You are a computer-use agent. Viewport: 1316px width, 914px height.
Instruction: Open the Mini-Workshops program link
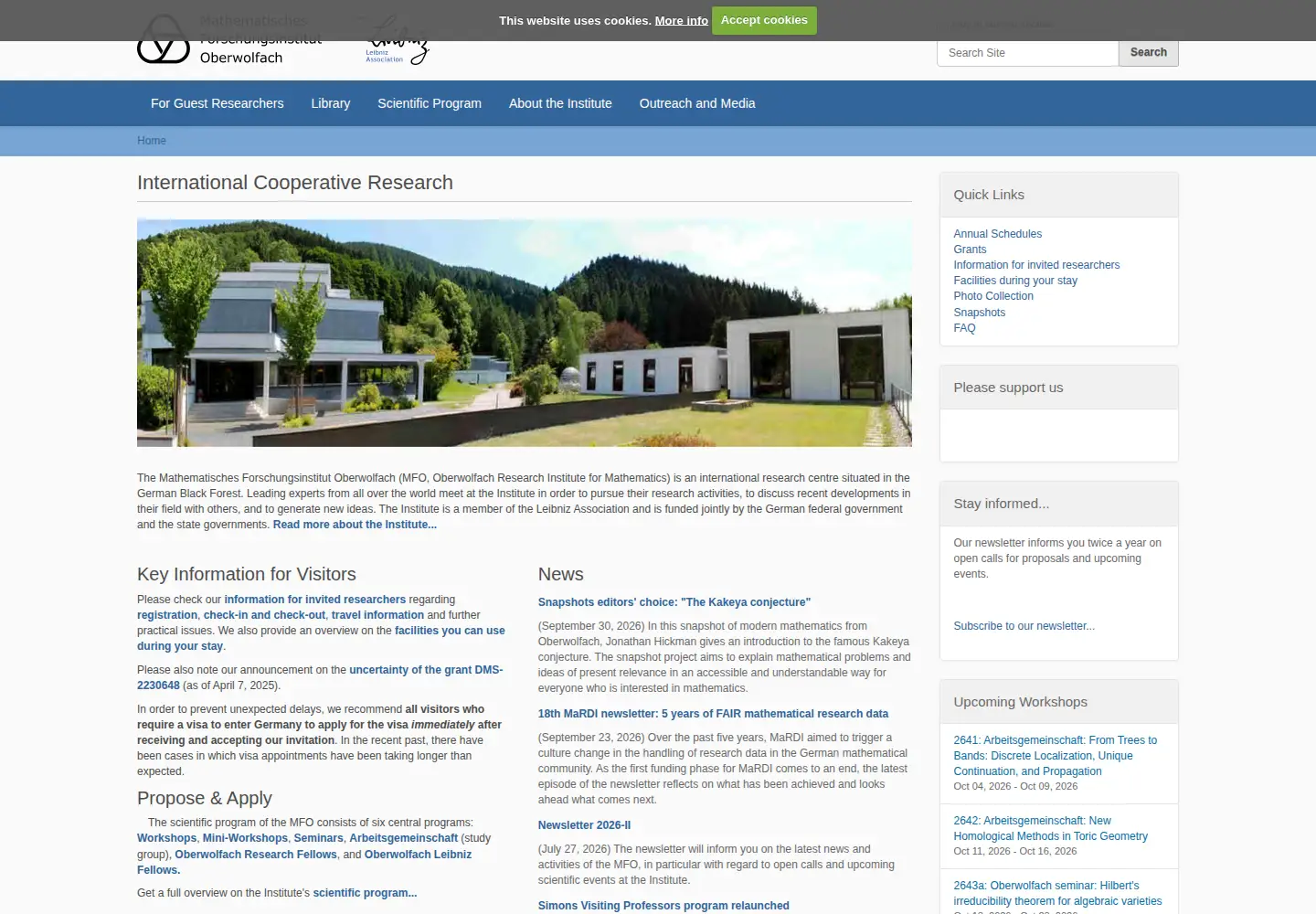pyautogui.click(x=245, y=838)
